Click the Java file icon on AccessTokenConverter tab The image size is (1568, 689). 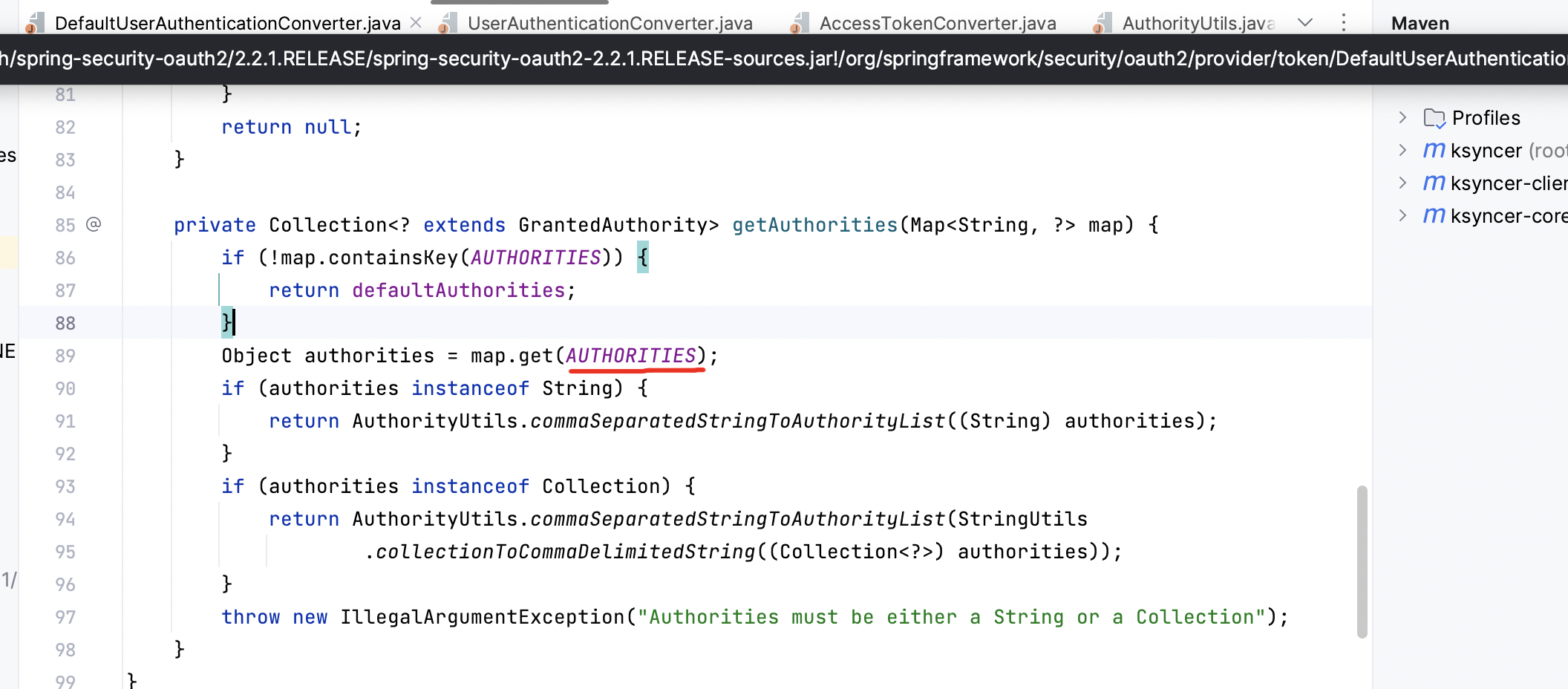[800, 22]
